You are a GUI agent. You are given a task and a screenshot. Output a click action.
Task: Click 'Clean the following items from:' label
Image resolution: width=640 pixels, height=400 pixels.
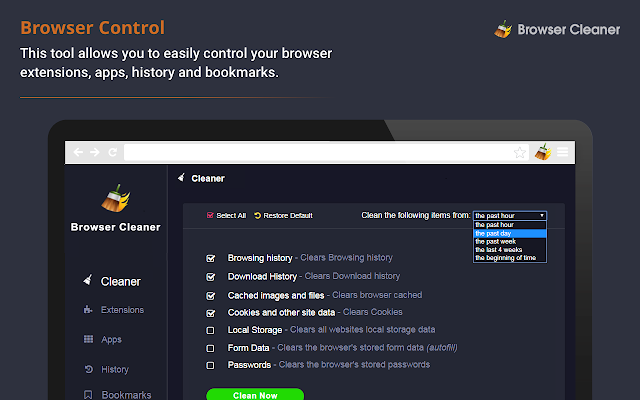pos(416,215)
